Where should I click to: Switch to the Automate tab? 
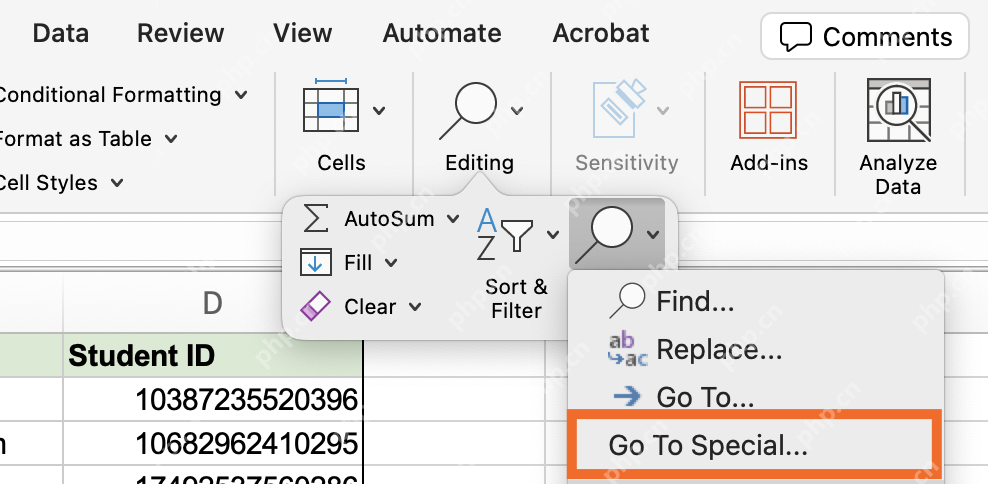tap(442, 33)
